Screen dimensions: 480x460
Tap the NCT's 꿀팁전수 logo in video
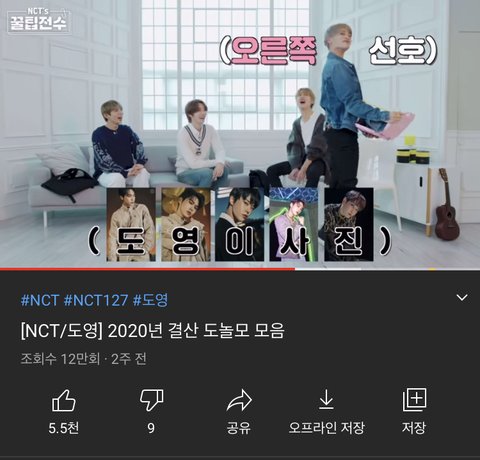38,20
